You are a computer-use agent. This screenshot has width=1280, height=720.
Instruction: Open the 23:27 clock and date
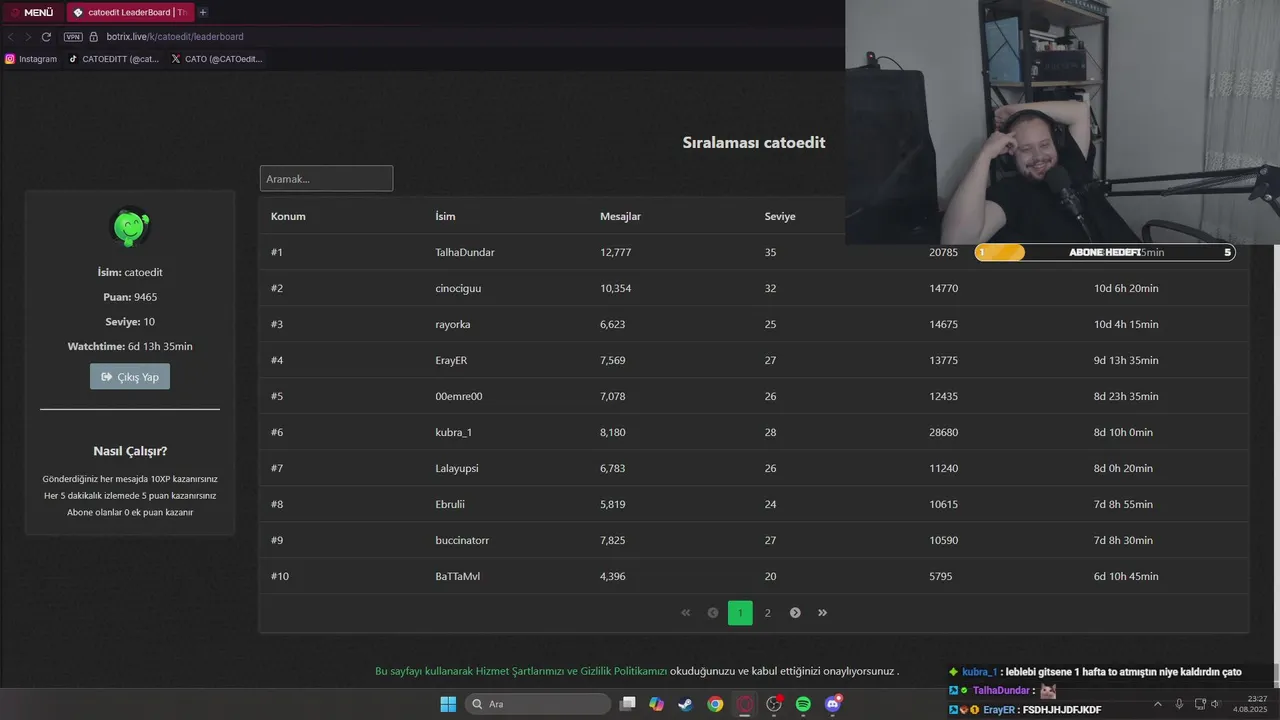point(1252,704)
